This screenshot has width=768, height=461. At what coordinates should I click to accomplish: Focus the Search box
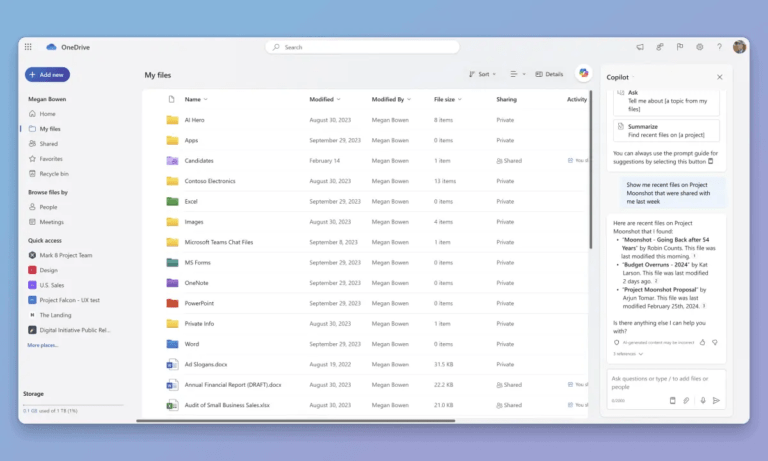pyautogui.click(x=362, y=47)
